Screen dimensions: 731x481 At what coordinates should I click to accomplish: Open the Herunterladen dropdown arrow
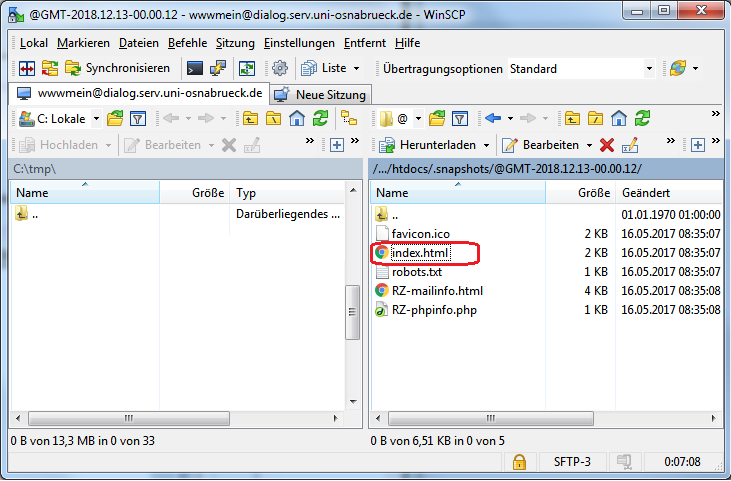(486, 145)
